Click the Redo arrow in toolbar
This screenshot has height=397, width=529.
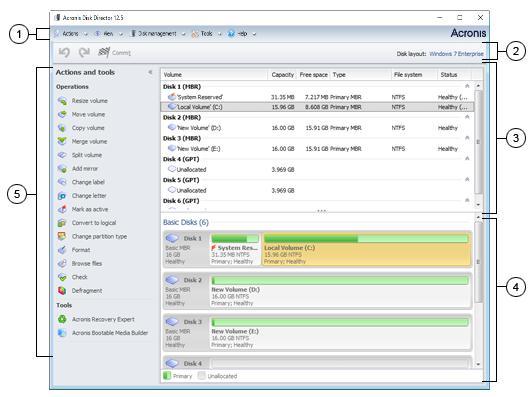tap(84, 52)
